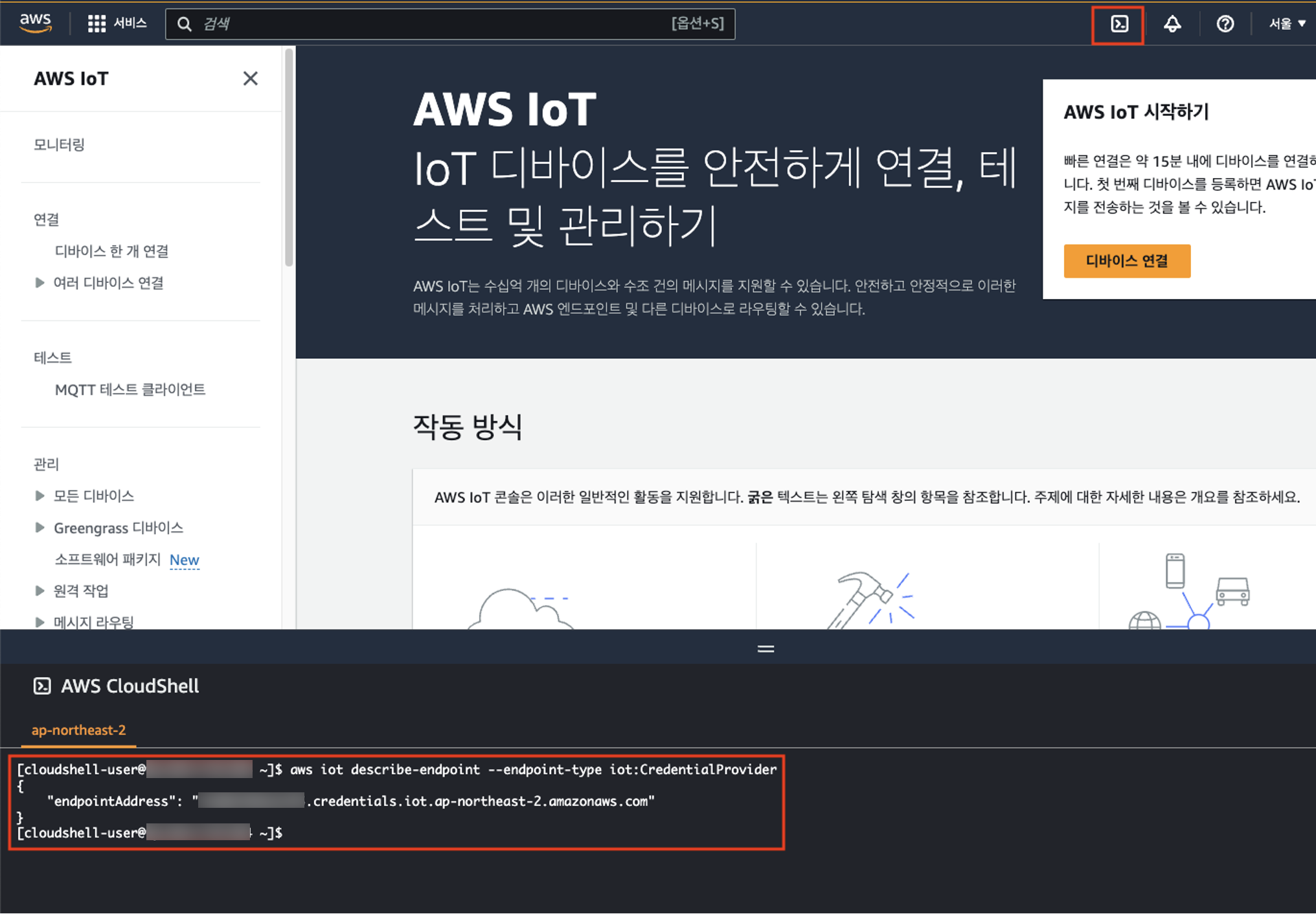
Task: Click the search magnifier icon
Action: pyautogui.click(x=185, y=25)
